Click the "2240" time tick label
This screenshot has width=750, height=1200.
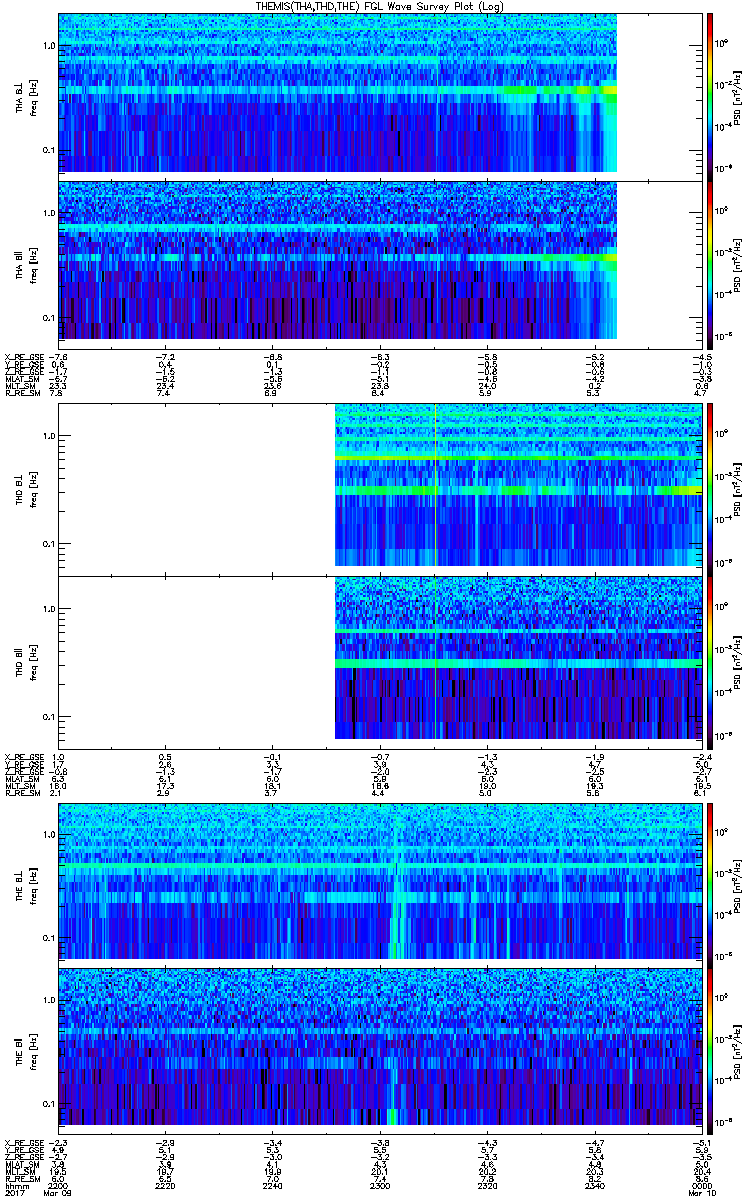click(x=273, y=1188)
